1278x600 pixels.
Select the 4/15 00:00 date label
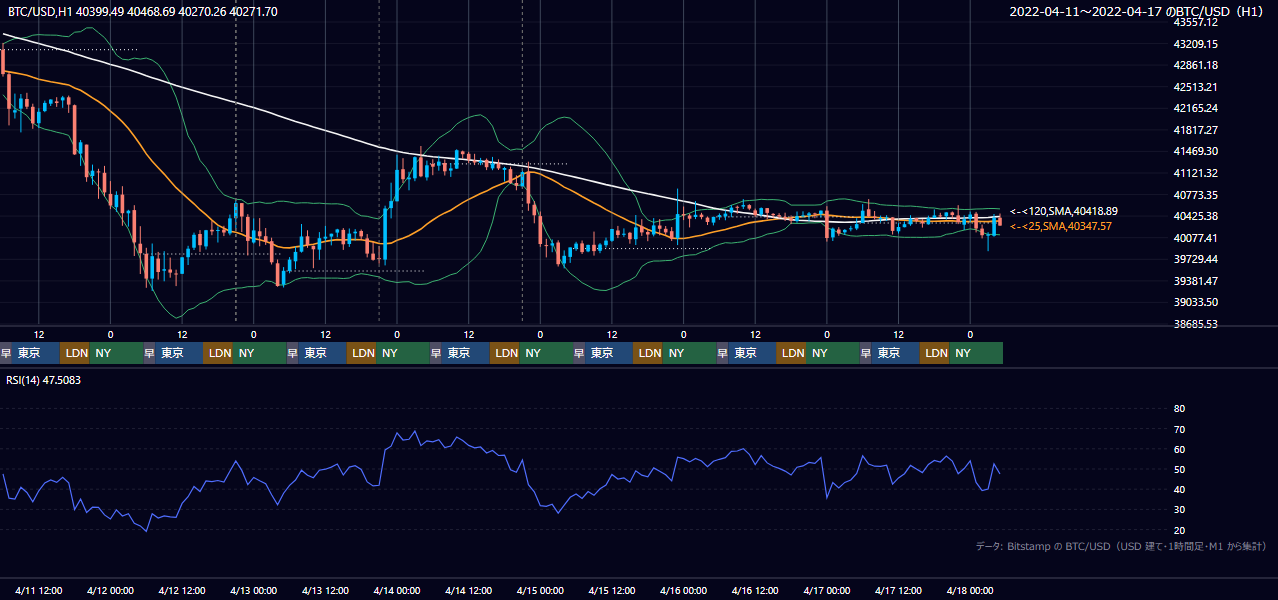(x=540, y=590)
